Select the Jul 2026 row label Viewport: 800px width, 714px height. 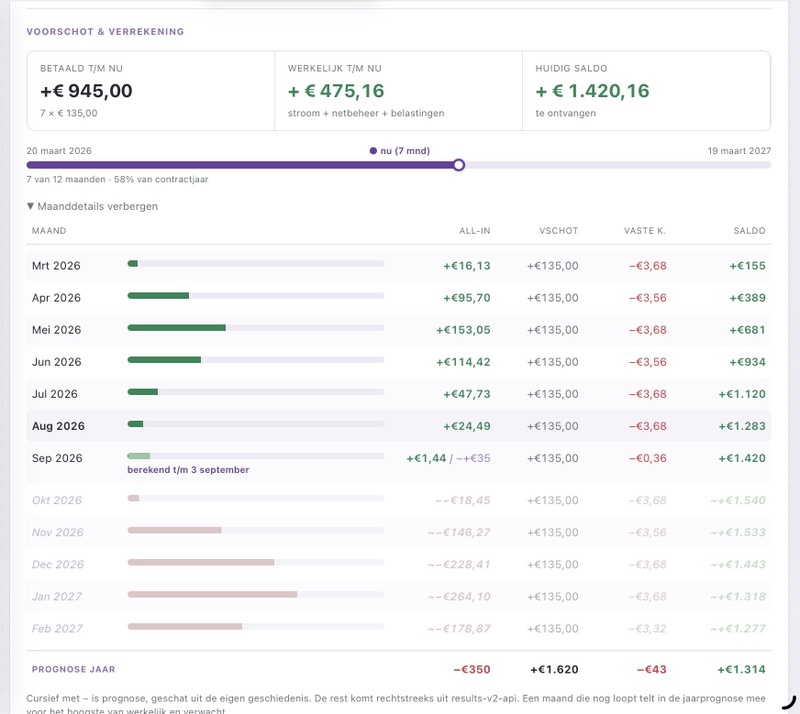point(55,394)
